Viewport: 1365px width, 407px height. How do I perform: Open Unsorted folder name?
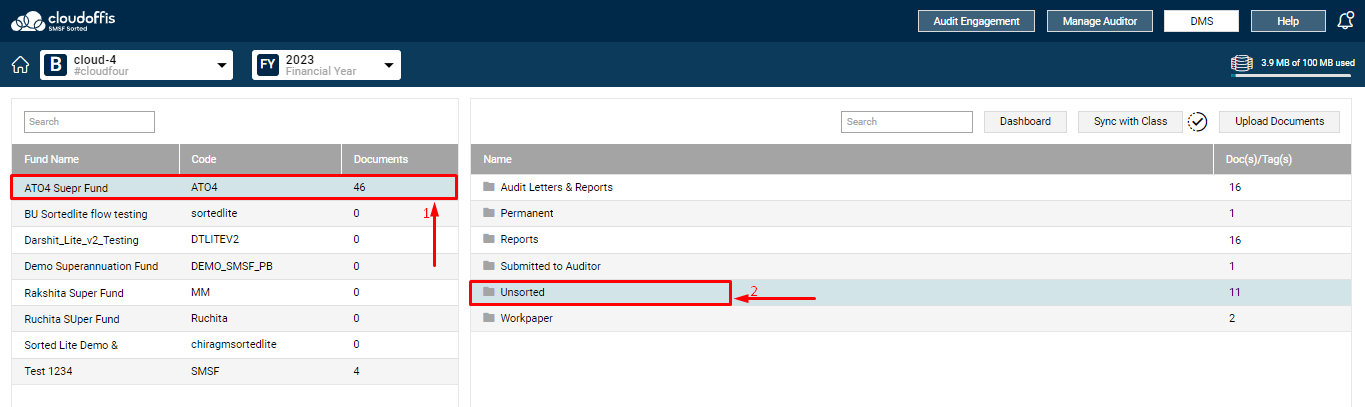coord(522,292)
